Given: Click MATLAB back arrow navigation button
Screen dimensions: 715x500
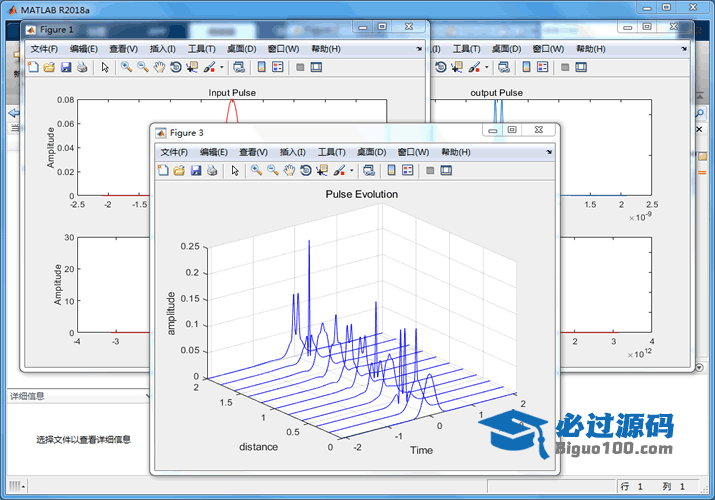Looking at the screenshot, I should [x=14, y=113].
